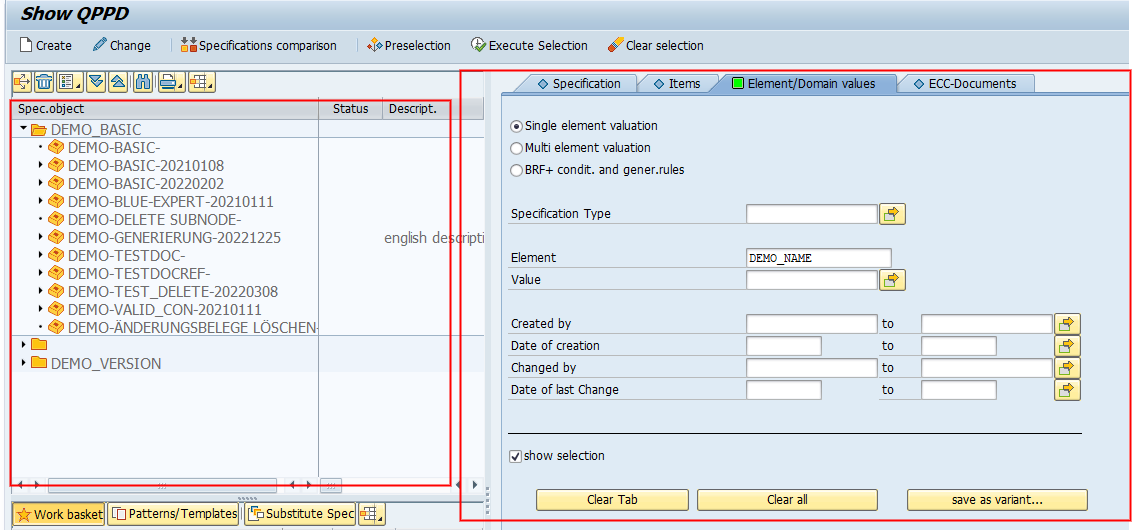Collapse the DEMO_BASIC folder

pyautogui.click(x=23, y=129)
